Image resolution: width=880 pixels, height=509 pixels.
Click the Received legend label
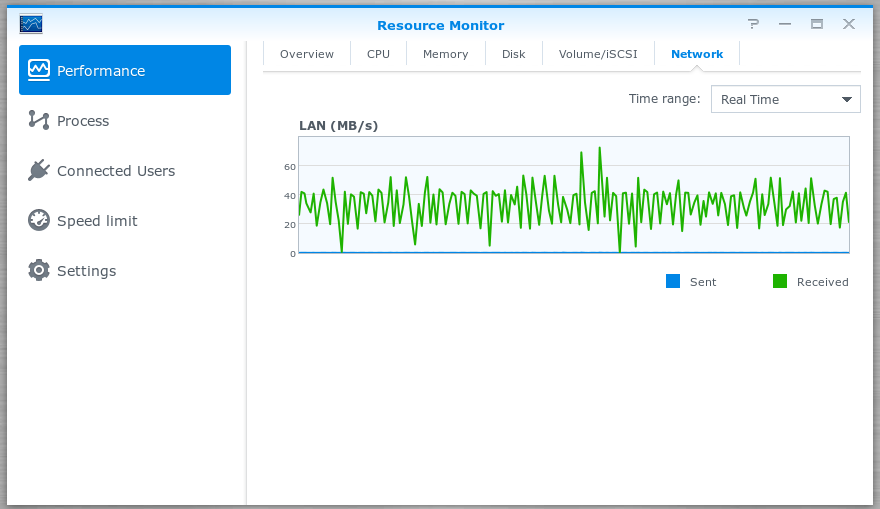822,282
